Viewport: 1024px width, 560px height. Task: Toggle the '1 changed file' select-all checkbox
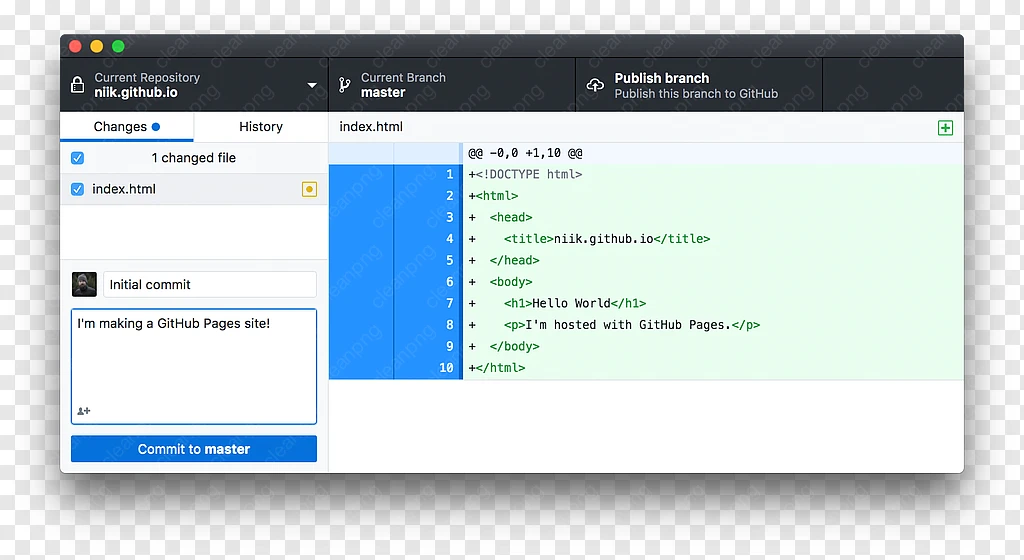click(78, 158)
